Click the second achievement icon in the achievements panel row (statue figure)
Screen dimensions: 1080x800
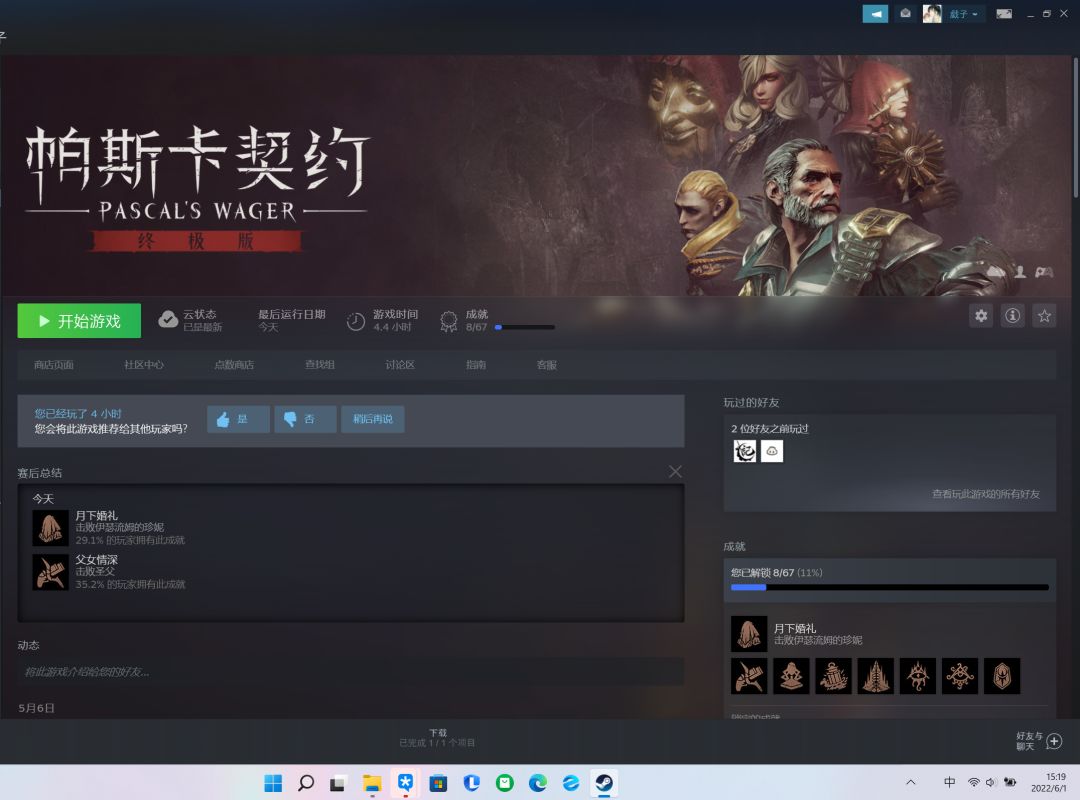pyautogui.click(x=791, y=676)
